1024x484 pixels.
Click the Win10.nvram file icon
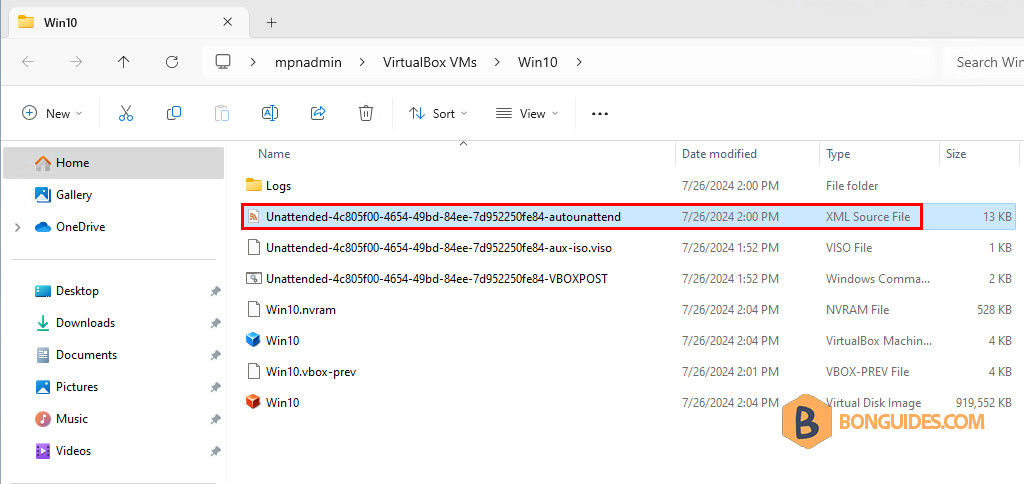[253, 310]
